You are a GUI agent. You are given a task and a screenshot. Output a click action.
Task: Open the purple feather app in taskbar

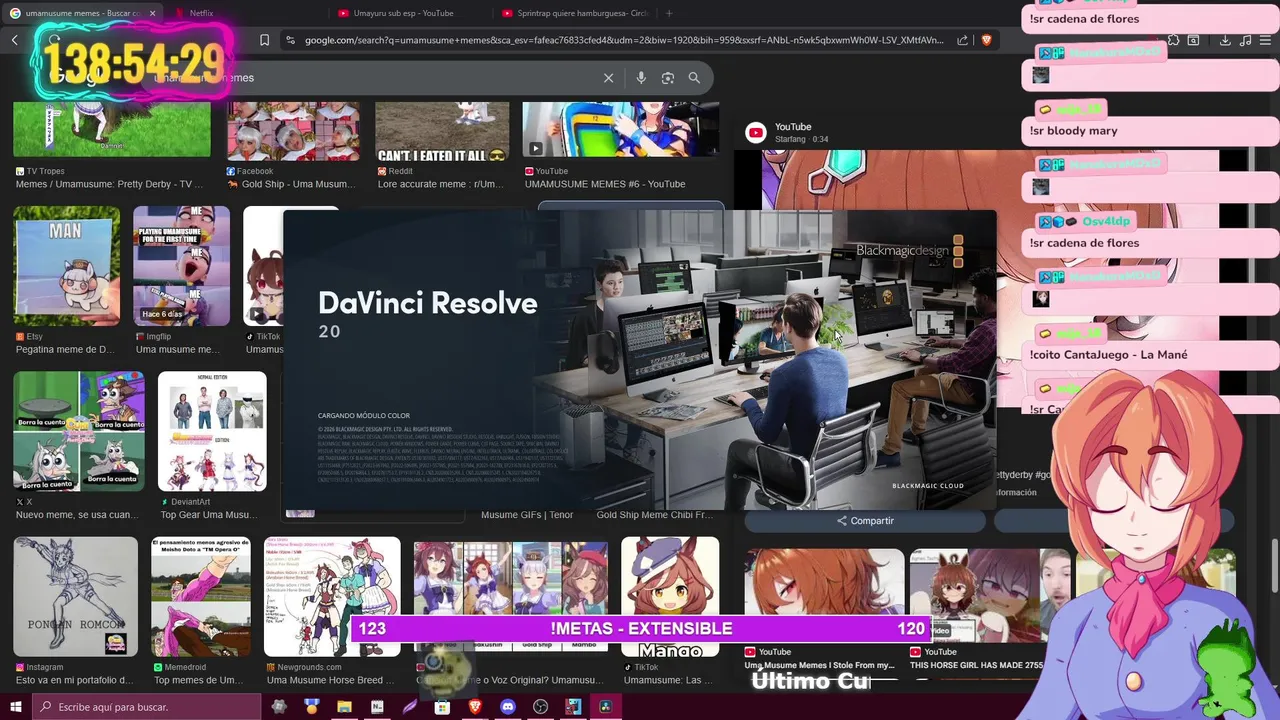point(410,707)
